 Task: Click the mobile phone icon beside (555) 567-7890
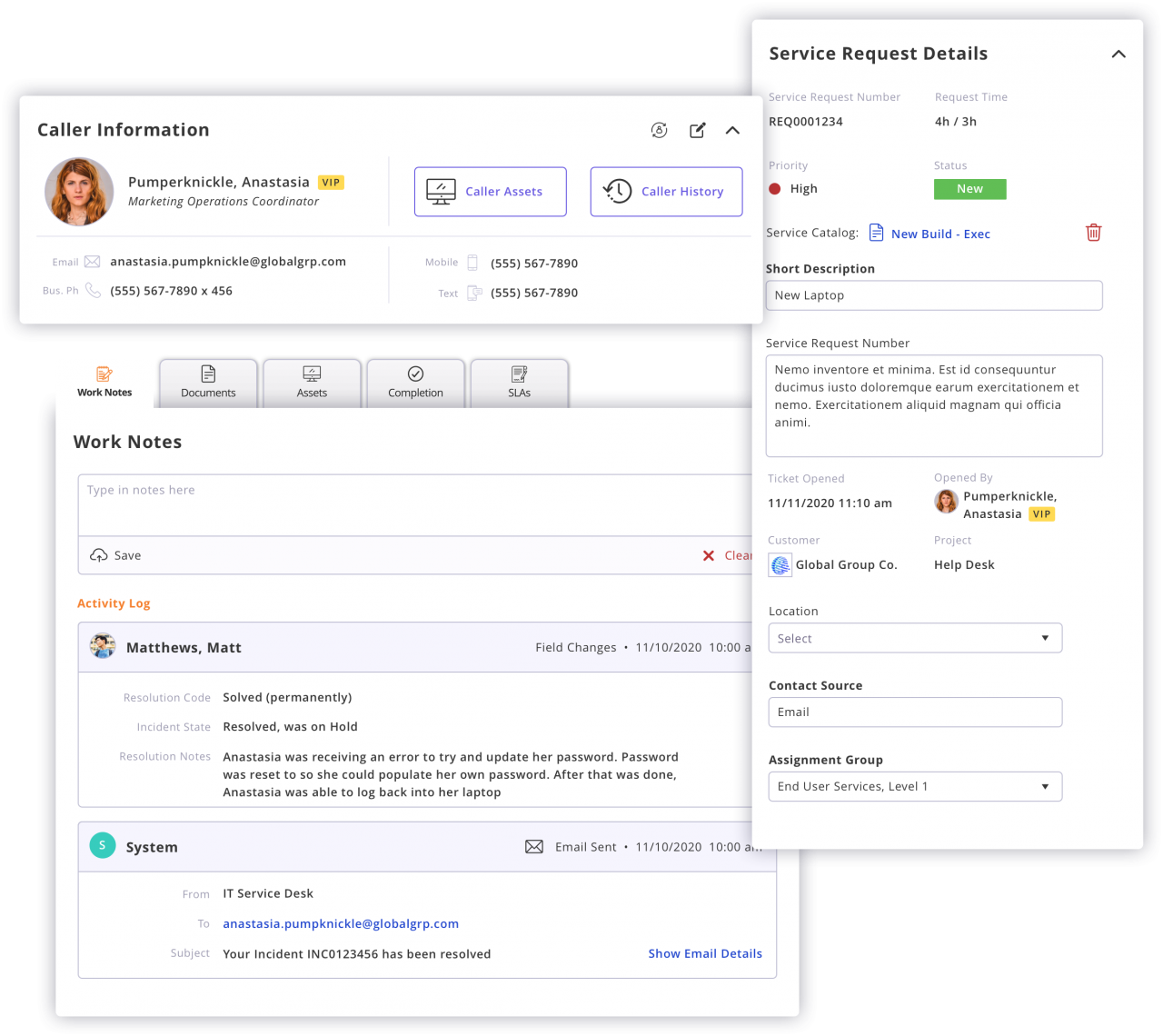click(x=473, y=262)
